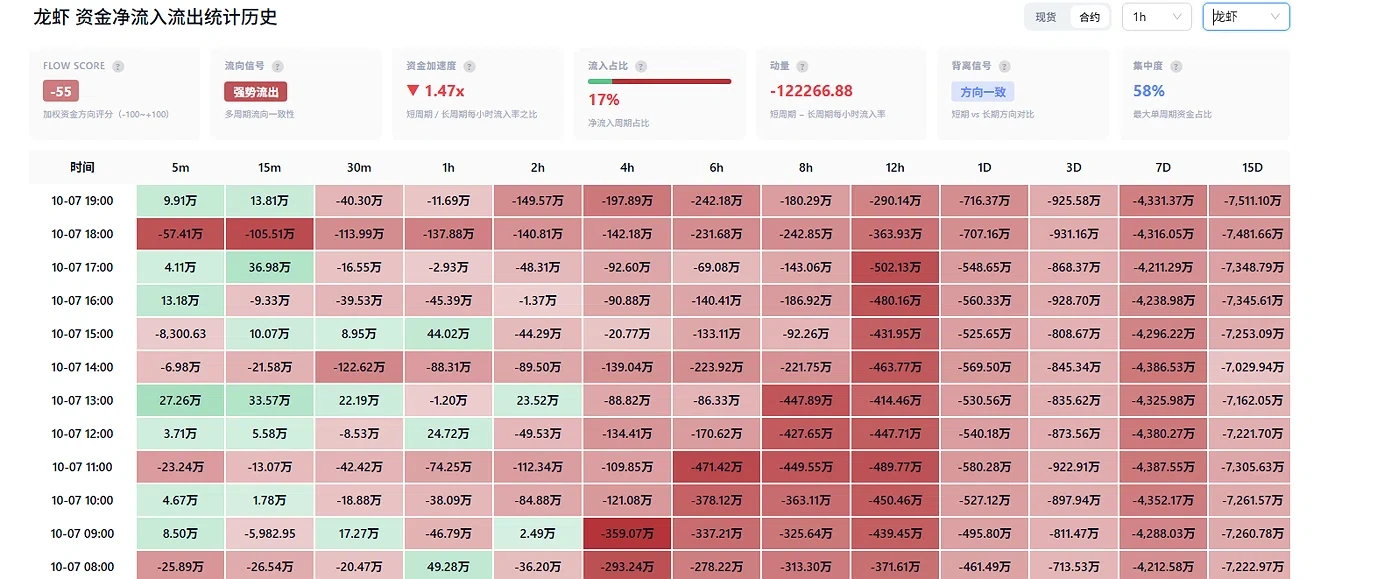Click the -7,511.10万 cell
Screen dimensions: 1377x579
(x=1250, y=201)
